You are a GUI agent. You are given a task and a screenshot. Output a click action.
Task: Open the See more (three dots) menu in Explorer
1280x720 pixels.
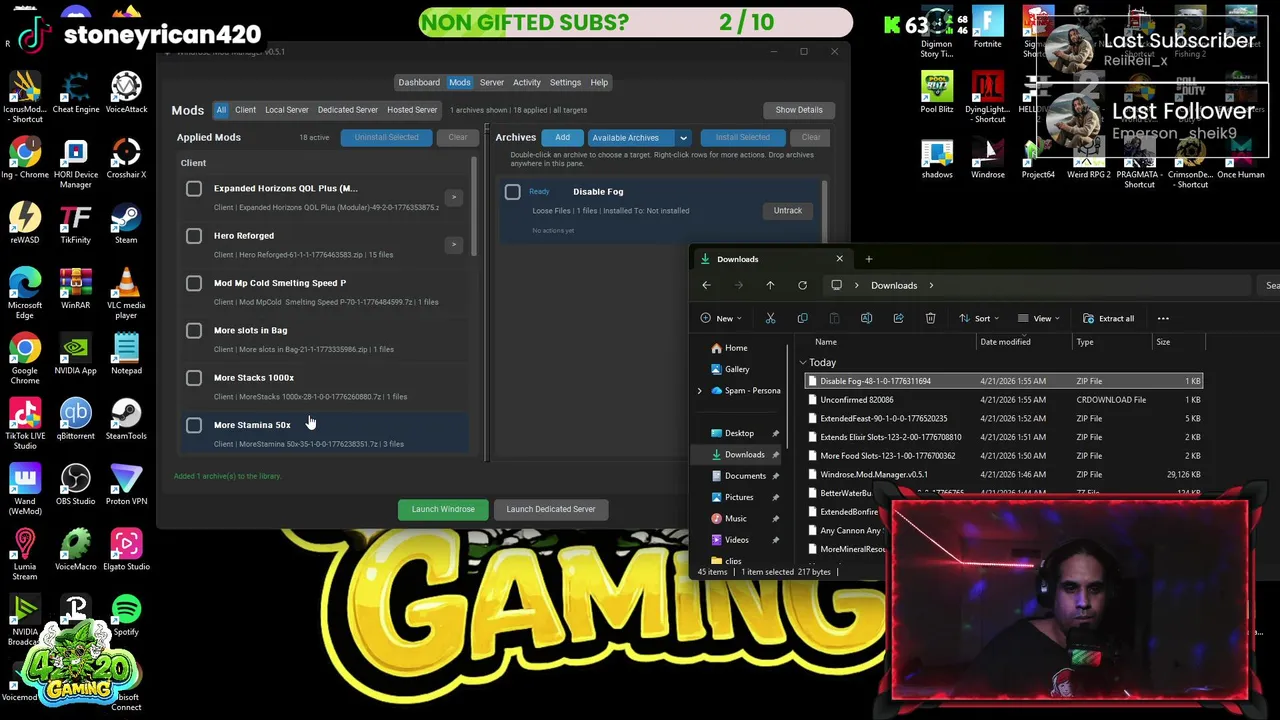click(1163, 318)
